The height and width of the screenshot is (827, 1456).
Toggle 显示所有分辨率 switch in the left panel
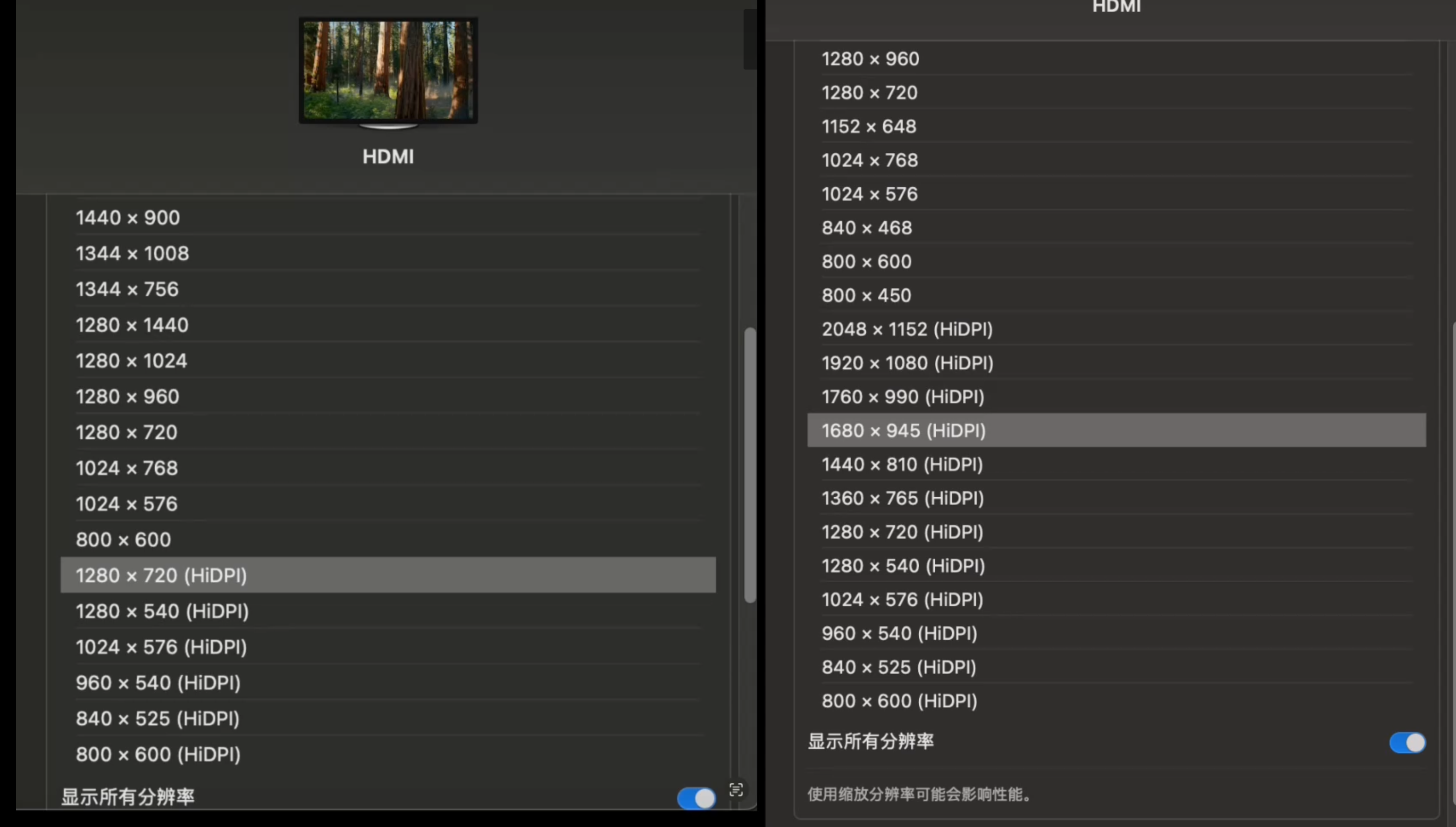[696, 798]
